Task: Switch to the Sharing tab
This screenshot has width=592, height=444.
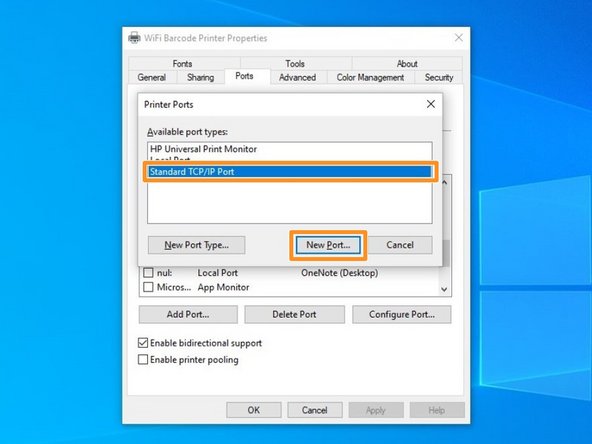Action: 200,77
